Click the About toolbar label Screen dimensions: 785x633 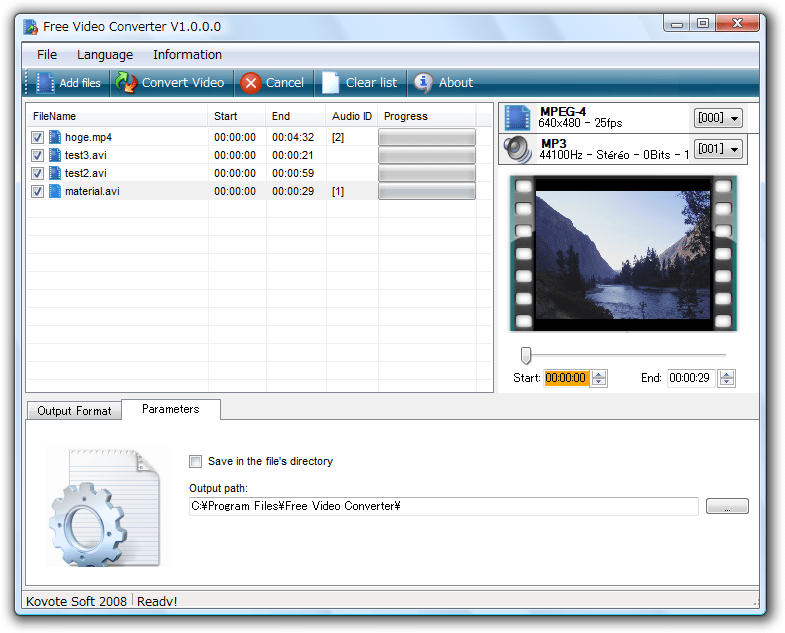456,83
